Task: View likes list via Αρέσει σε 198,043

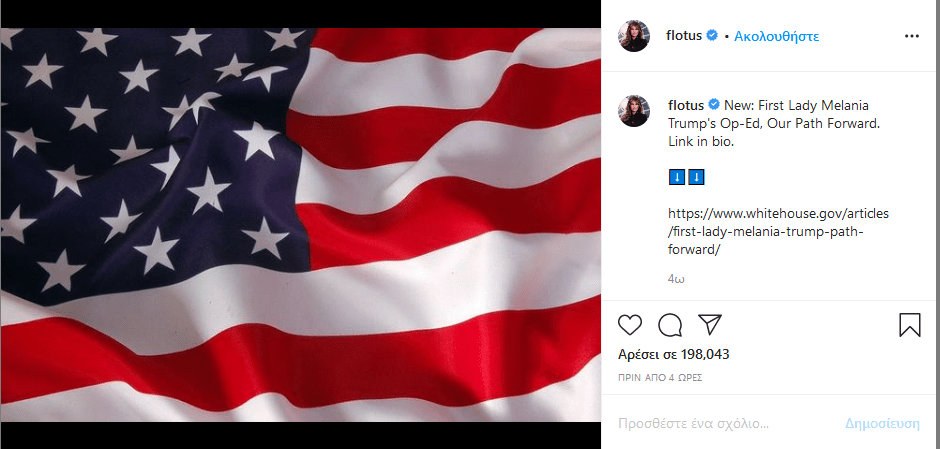Action: [x=674, y=354]
